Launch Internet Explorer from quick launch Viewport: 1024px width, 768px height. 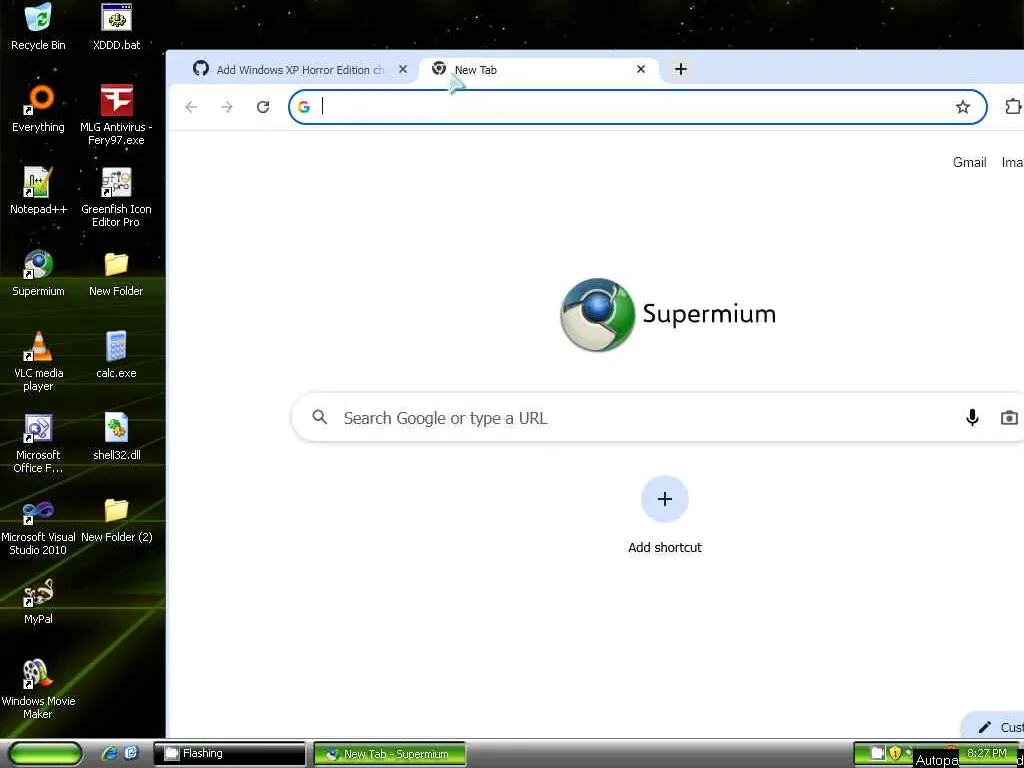(109, 754)
